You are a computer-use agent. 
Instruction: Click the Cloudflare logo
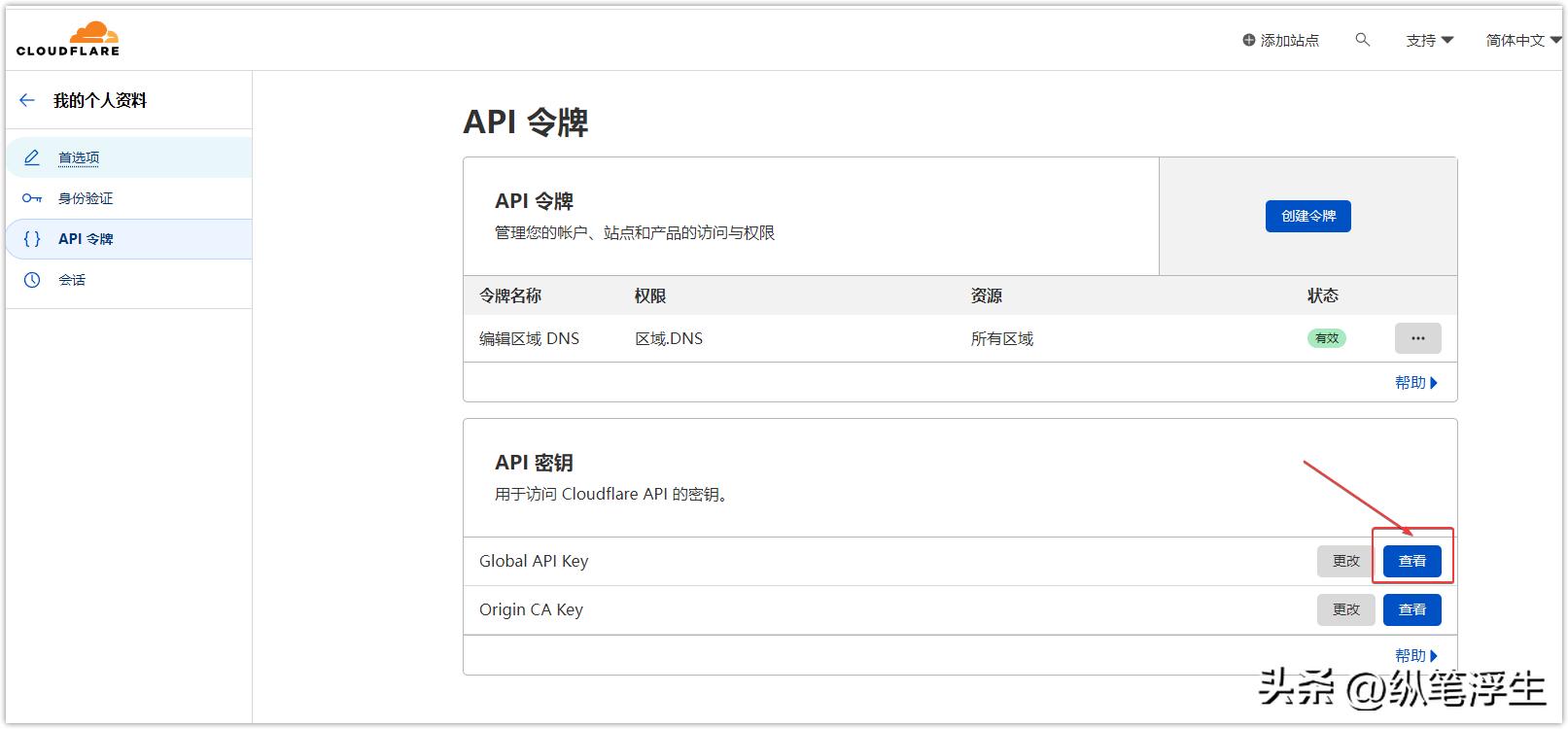68,39
